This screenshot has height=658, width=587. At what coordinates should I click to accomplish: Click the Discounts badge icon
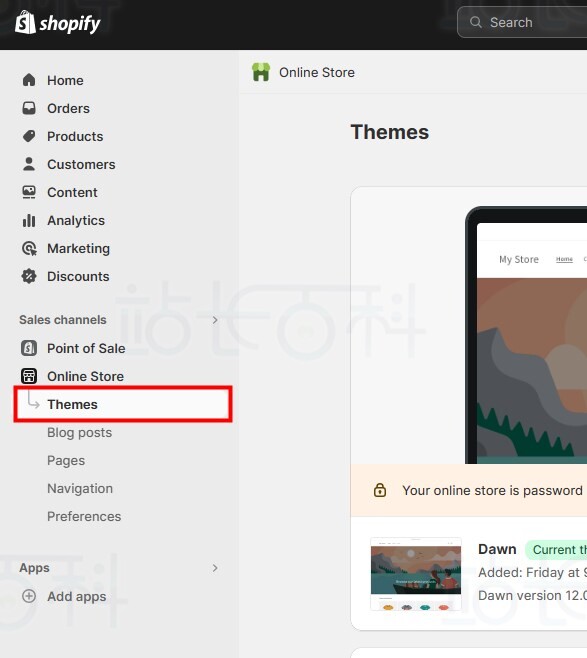coord(29,276)
